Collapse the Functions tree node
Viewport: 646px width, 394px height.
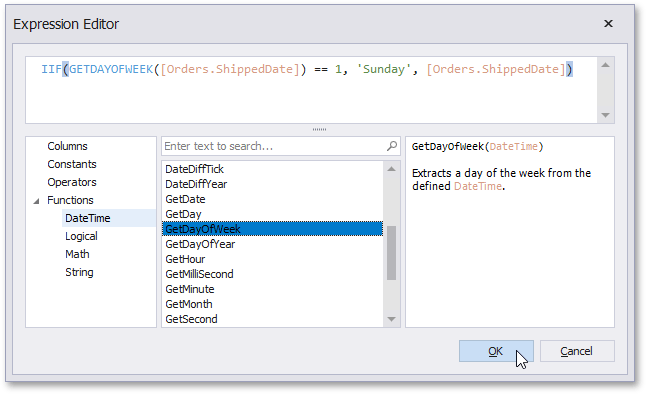[x=37, y=201]
